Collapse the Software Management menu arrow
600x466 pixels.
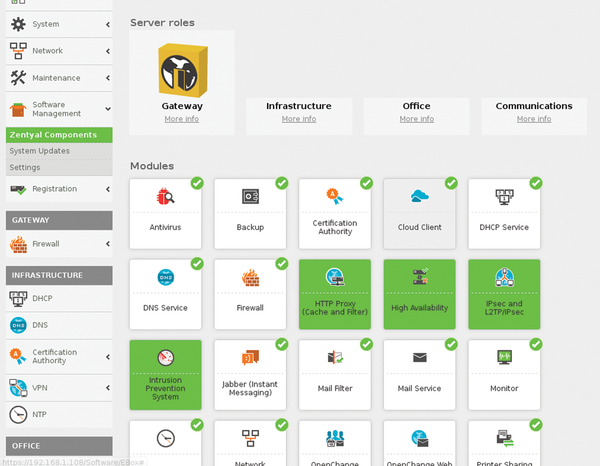[x=108, y=109]
